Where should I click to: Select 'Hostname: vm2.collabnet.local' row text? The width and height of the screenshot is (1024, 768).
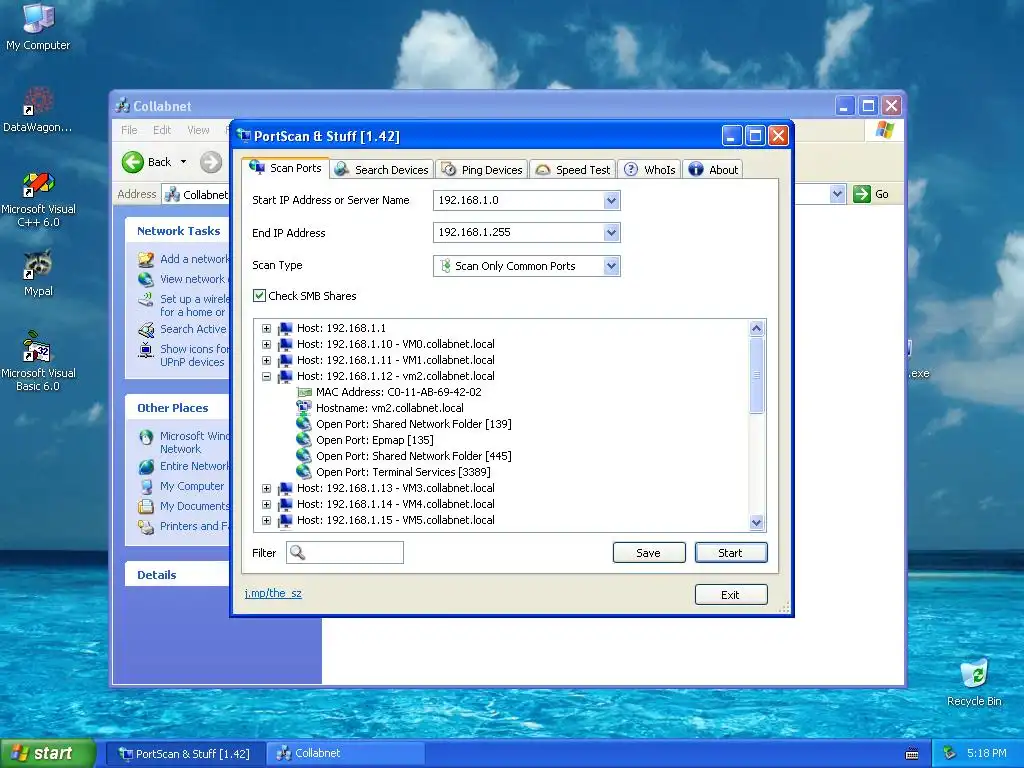(x=390, y=408)
